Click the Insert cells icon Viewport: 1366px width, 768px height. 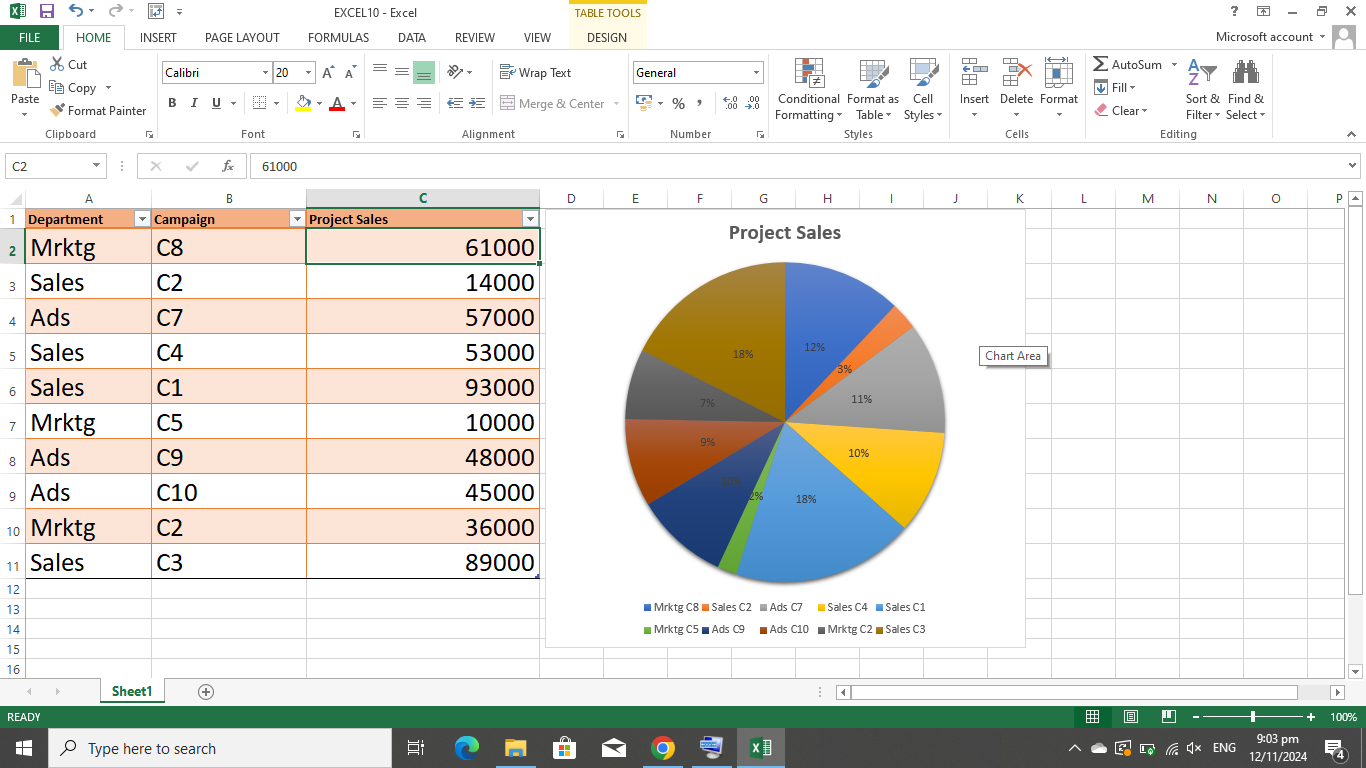click(x=974, y=74)
